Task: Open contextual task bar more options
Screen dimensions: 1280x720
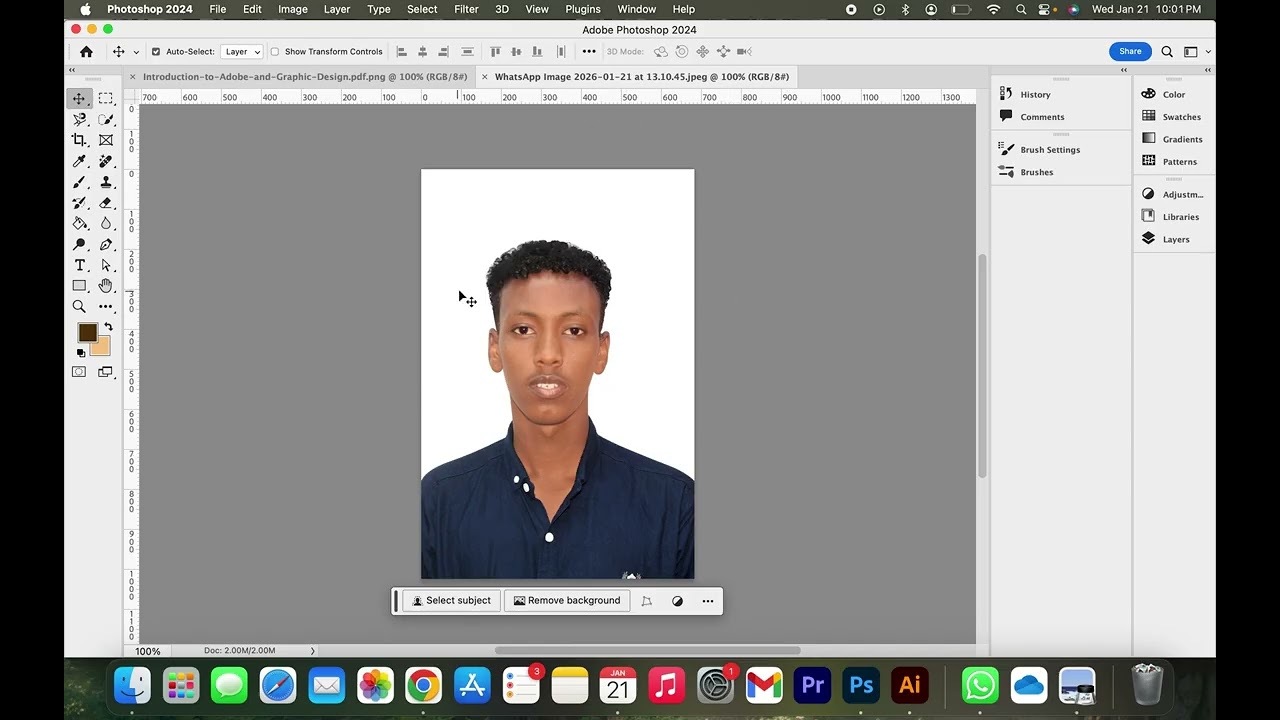Action: 708,601
